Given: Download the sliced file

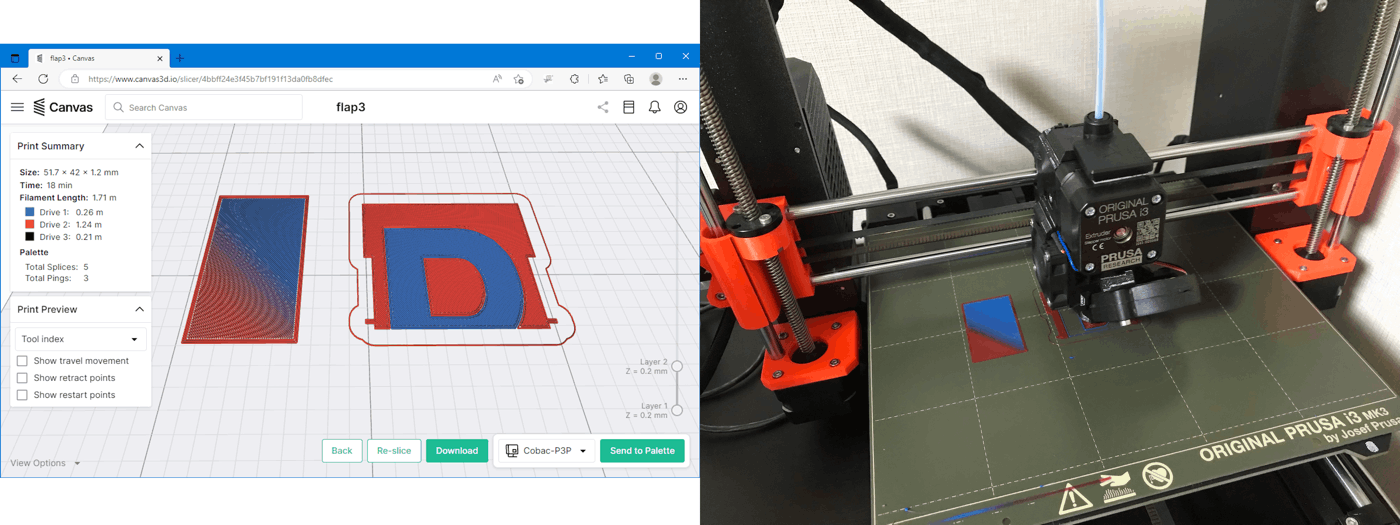Looking at the screenshot, I should point(457,451).
